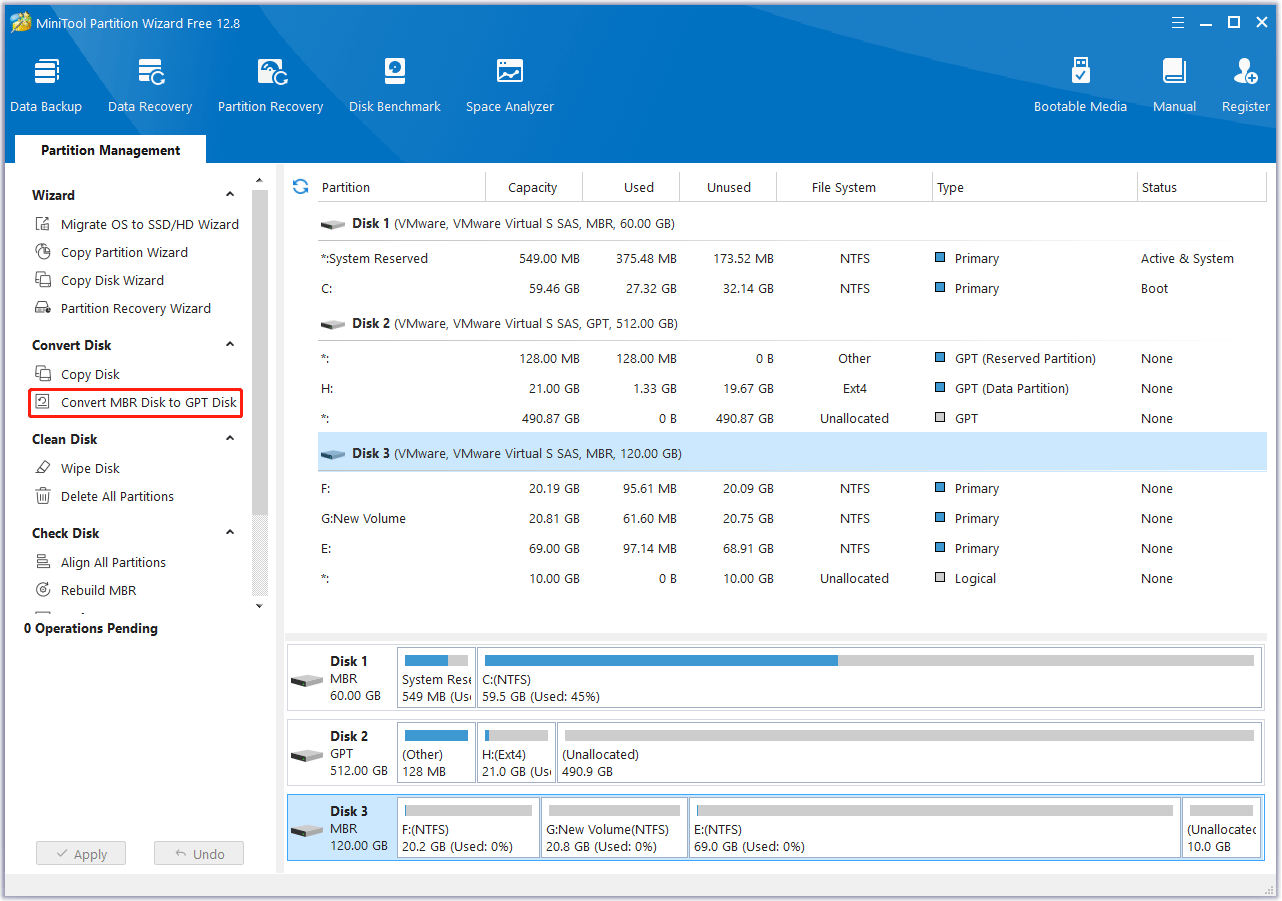Collapse the Wizard section
This screenshot has height=901, width=1282.
[x=230, y=195]
